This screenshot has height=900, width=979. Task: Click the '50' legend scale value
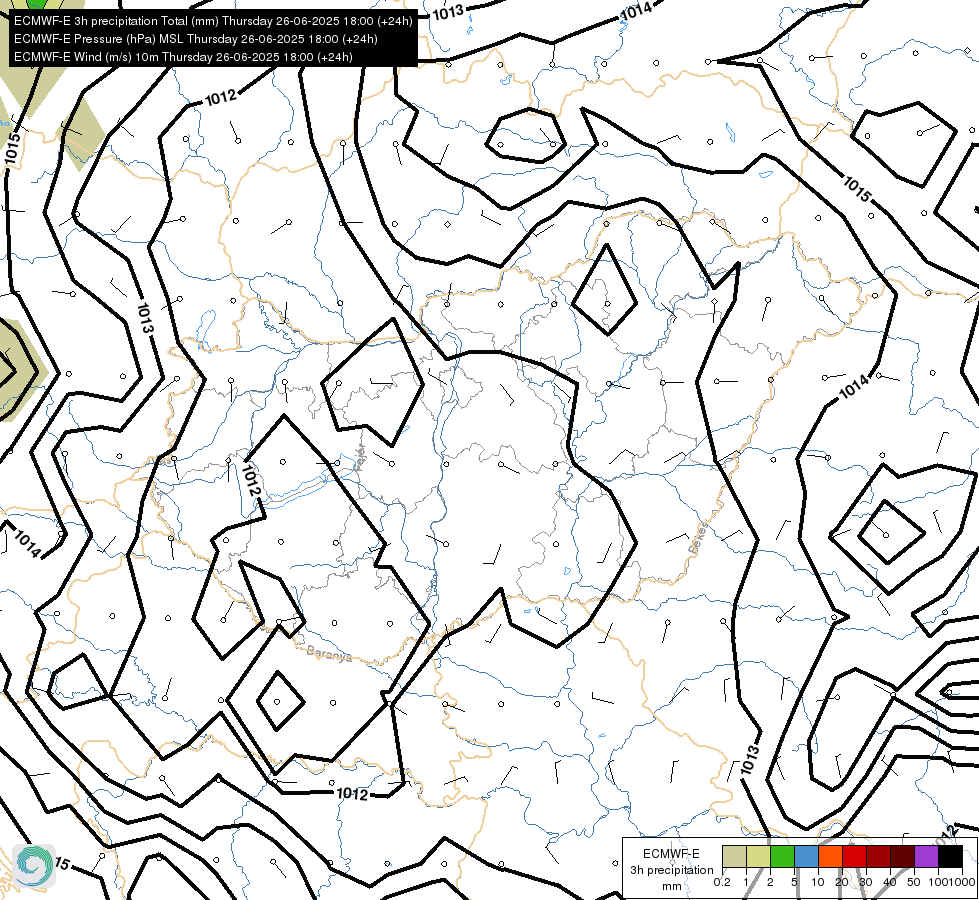click(913, 882)
